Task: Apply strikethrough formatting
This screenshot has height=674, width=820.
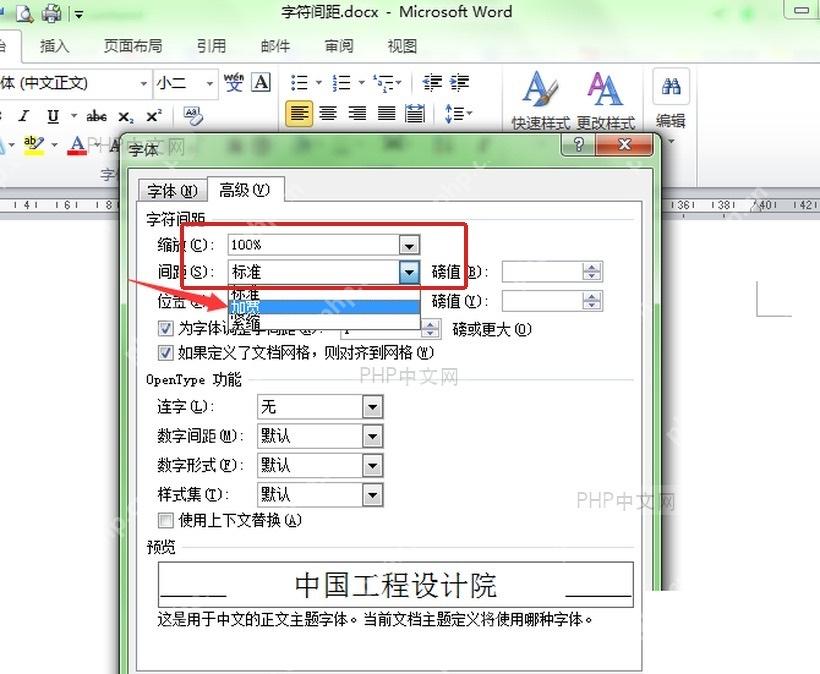Action: tap(97, 116)
